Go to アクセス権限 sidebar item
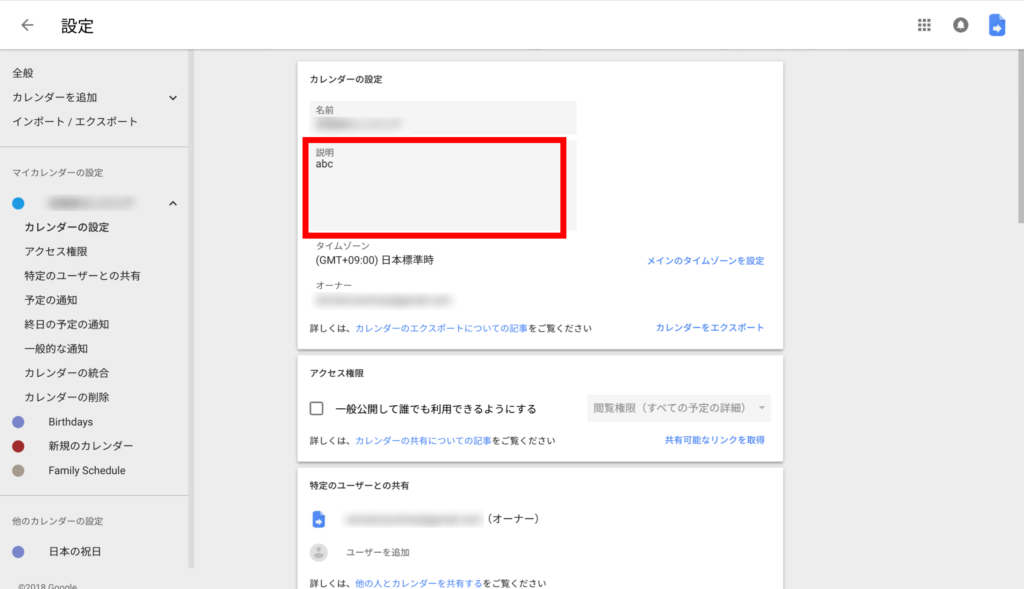Screen dimensions: 1024x589 [63, 252]
